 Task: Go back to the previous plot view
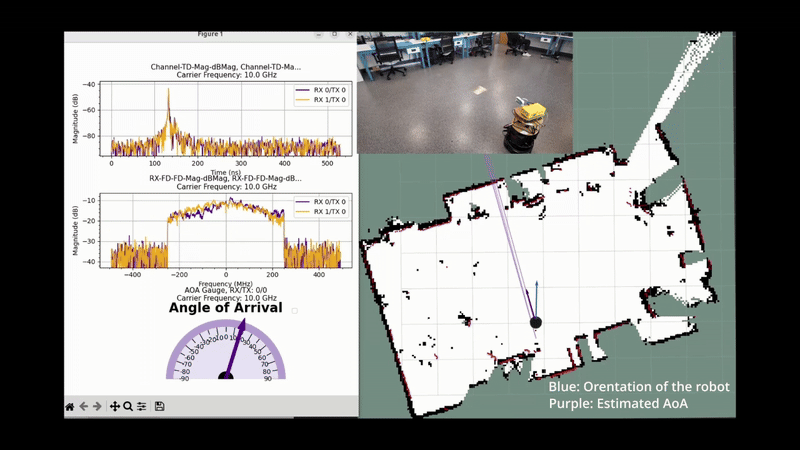click(x=84, y=407)
